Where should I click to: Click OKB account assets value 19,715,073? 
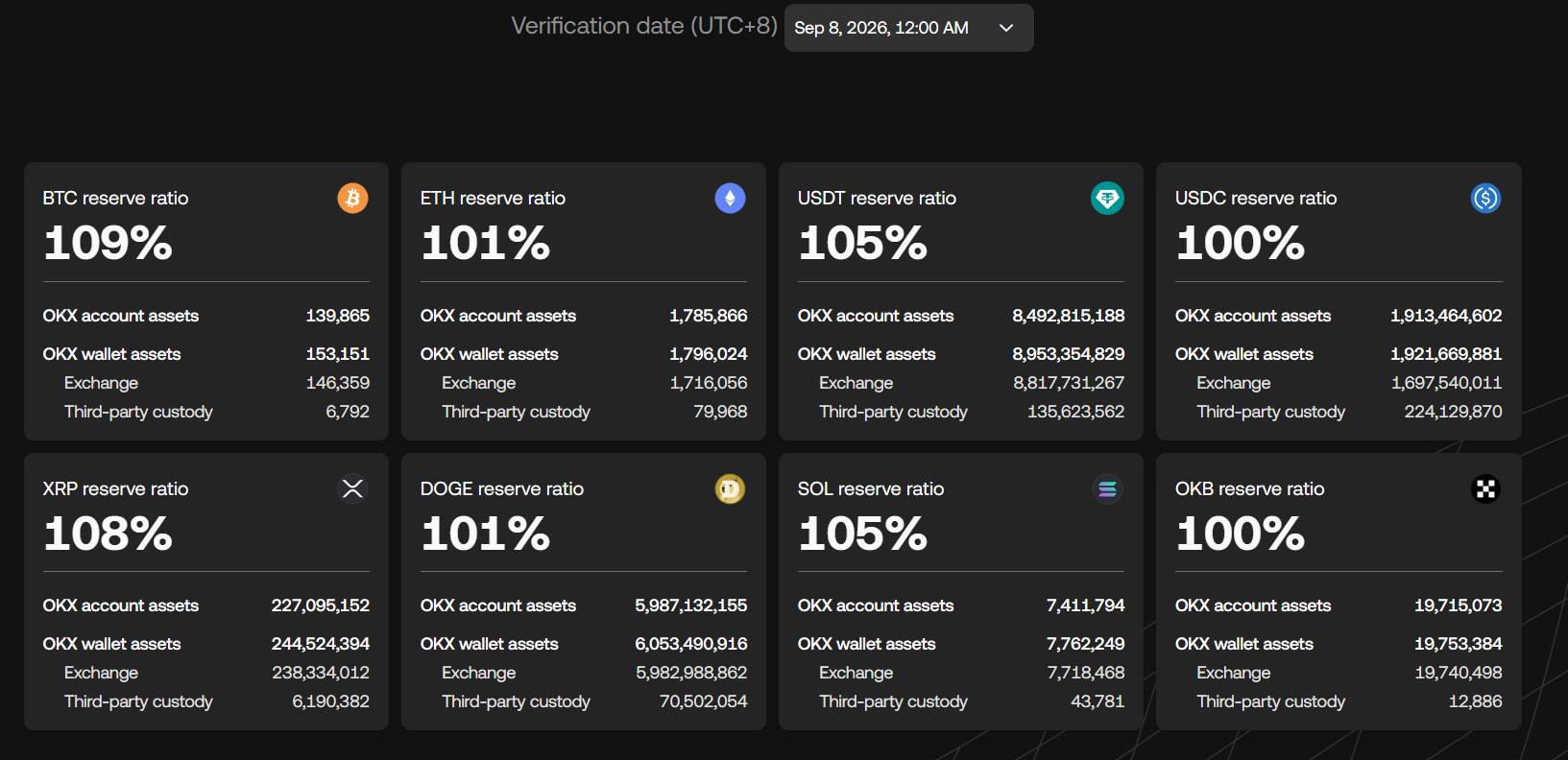click(x=1459, y=606)
